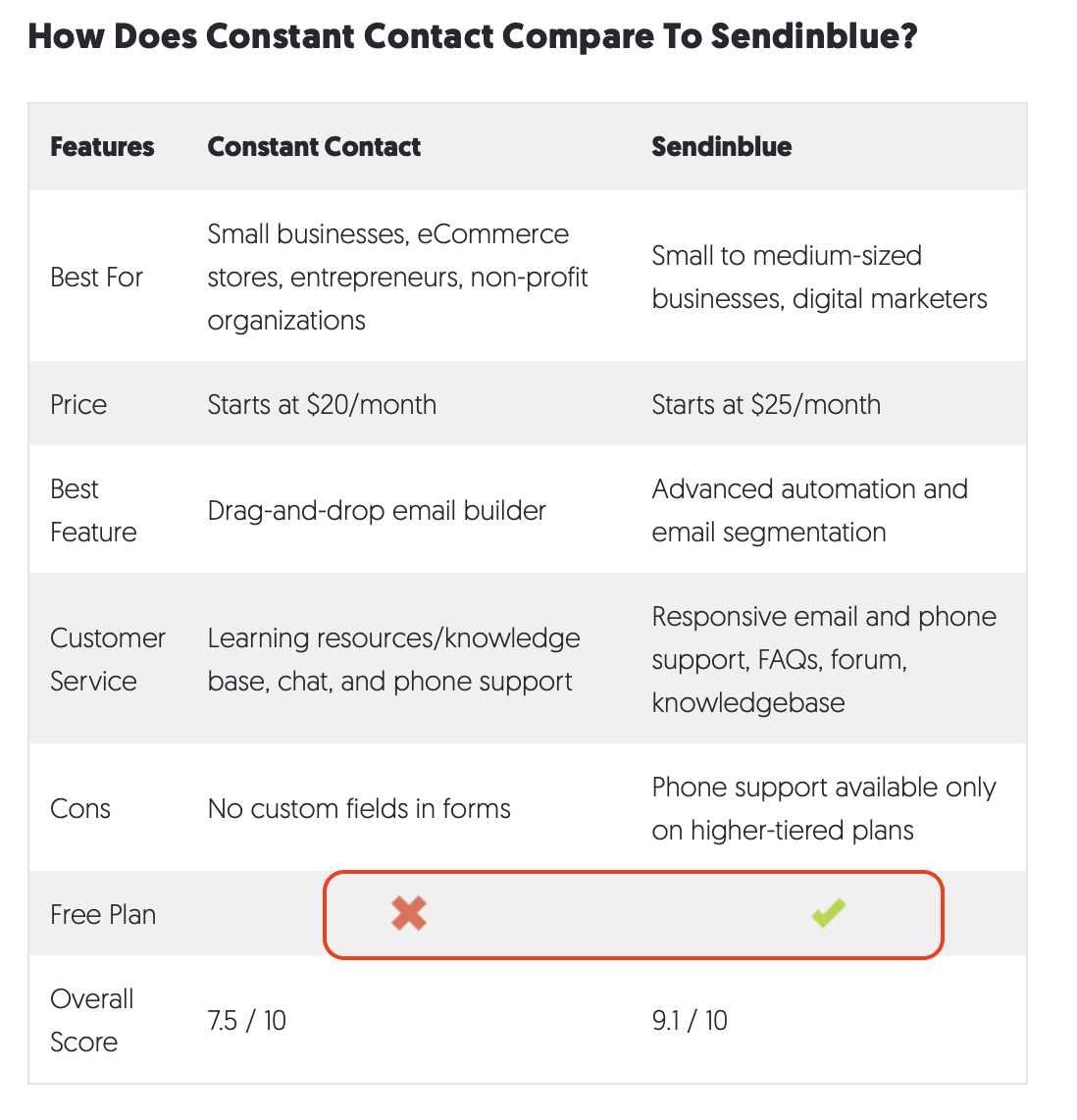This screenshot has height=1120, width=1077.
Task: Click 'No custom fields in forms' text
Action: [x=359, y=808]
